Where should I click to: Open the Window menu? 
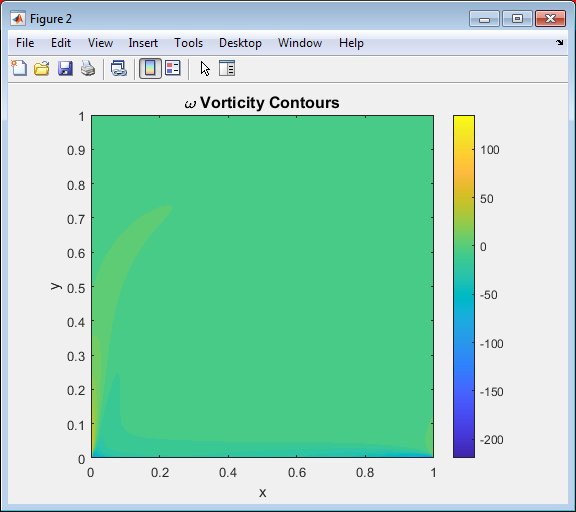click(x=300, y=43)
